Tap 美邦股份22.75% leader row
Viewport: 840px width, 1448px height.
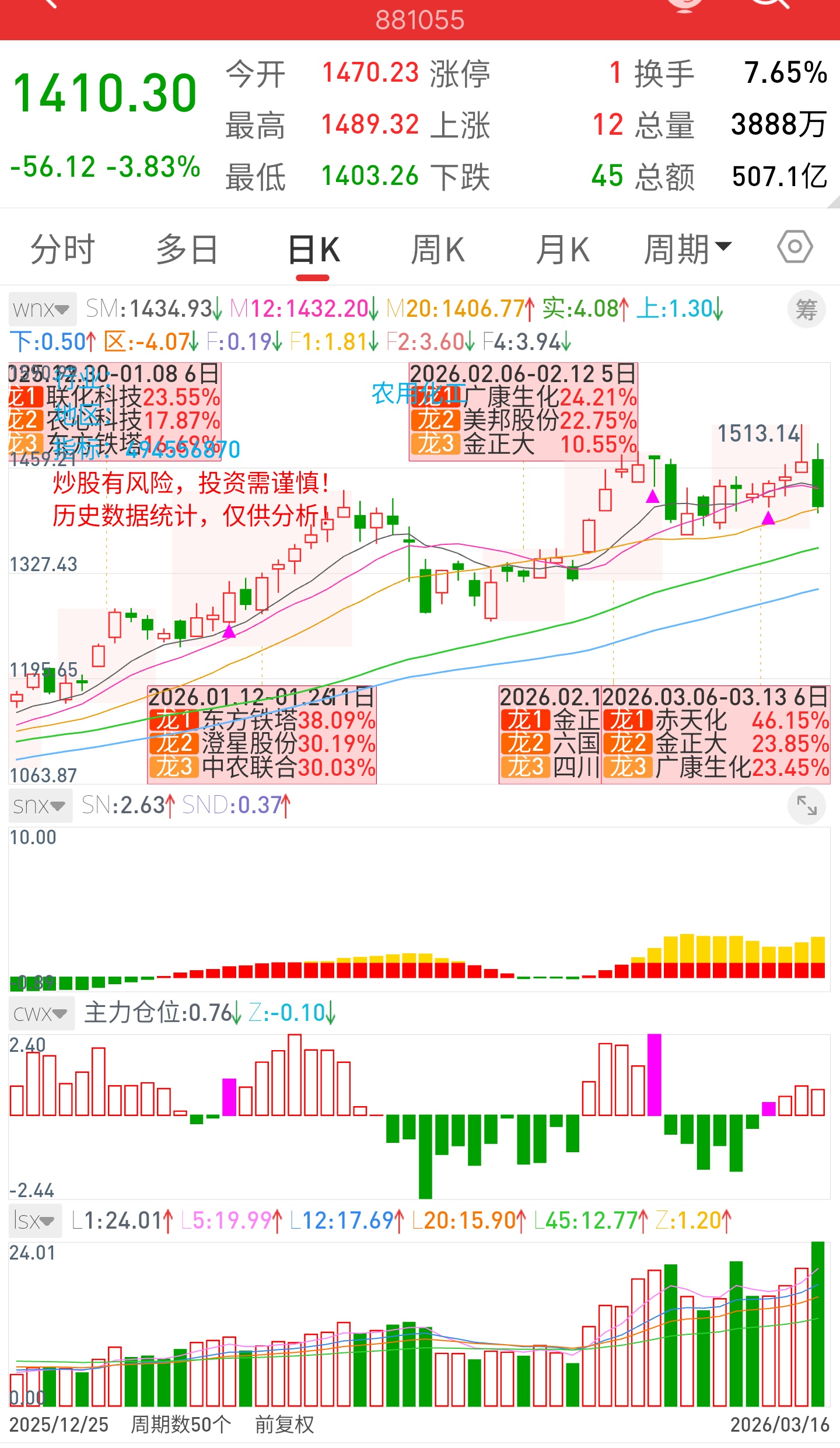(x=523, y=421)
